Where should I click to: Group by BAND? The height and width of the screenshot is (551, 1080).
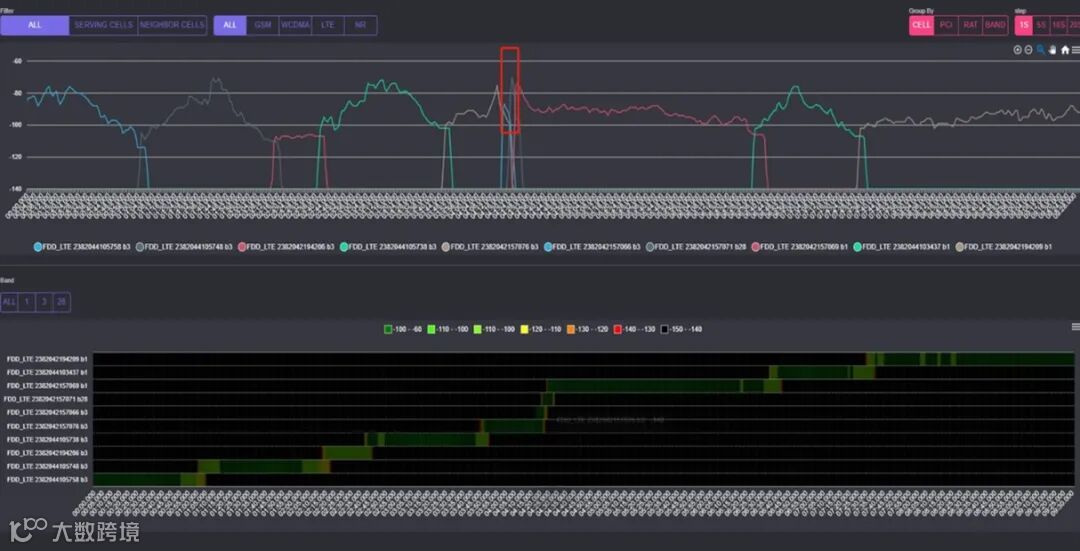[x=995, y=25]
